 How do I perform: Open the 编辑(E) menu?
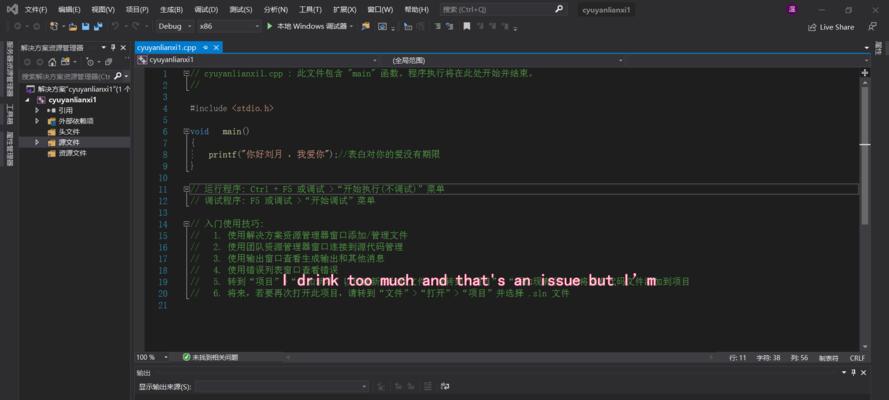(x=69, y=10)
